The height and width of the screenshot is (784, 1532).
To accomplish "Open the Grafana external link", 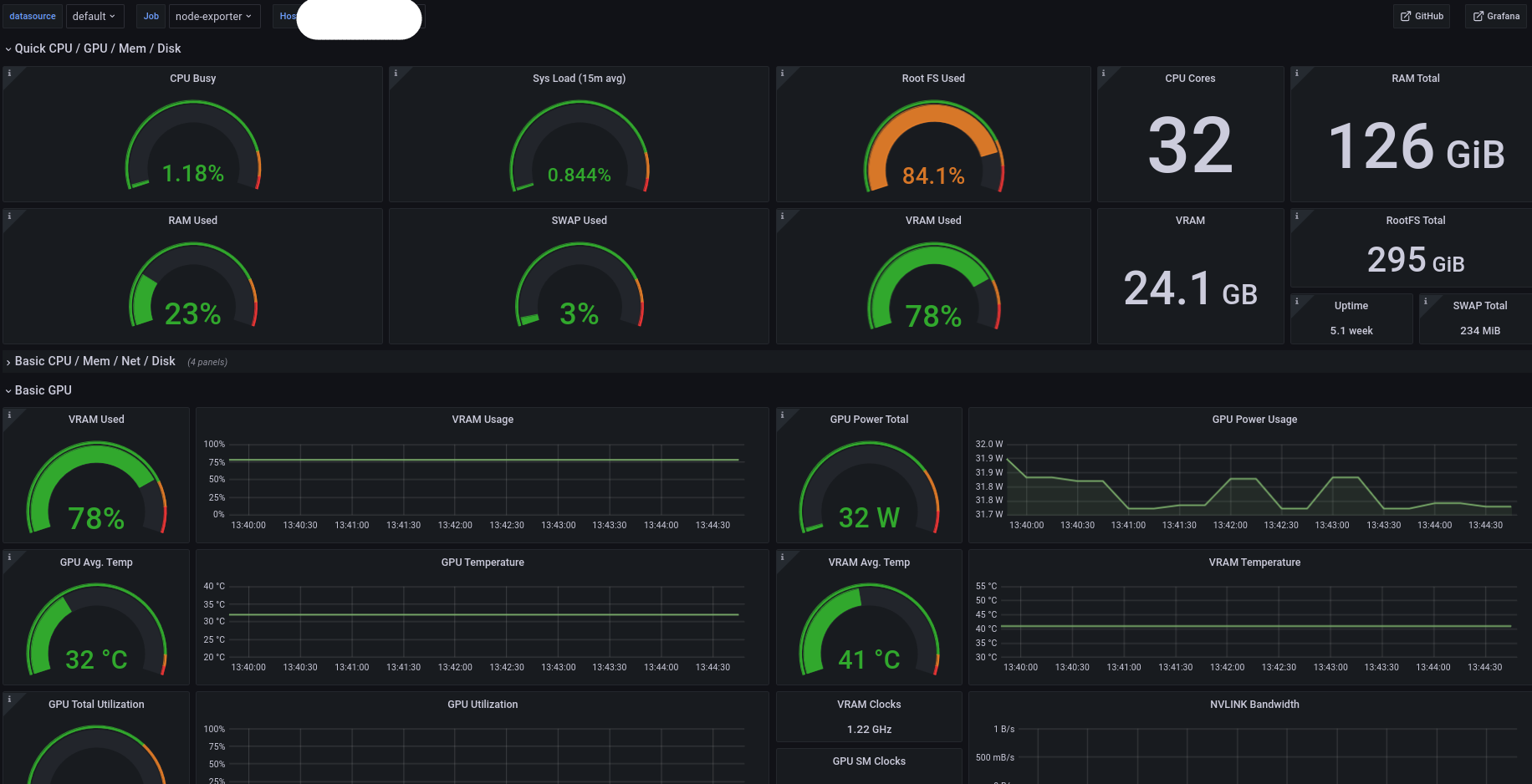I will (1496, 16).
